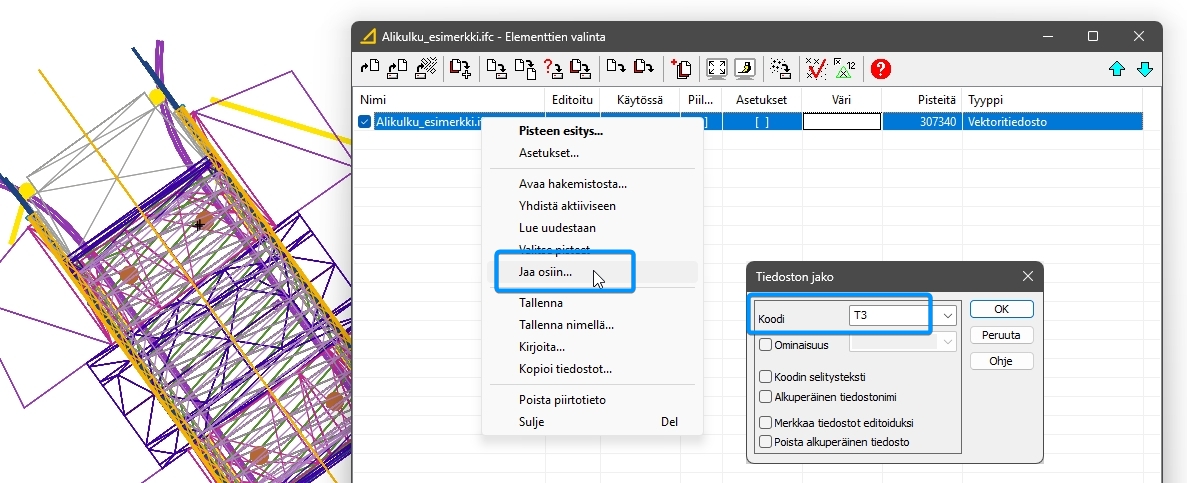The image size is (1187, 483).
Task: Select Tallenna nimellä... in the context menu
Action: coord(566,325)
